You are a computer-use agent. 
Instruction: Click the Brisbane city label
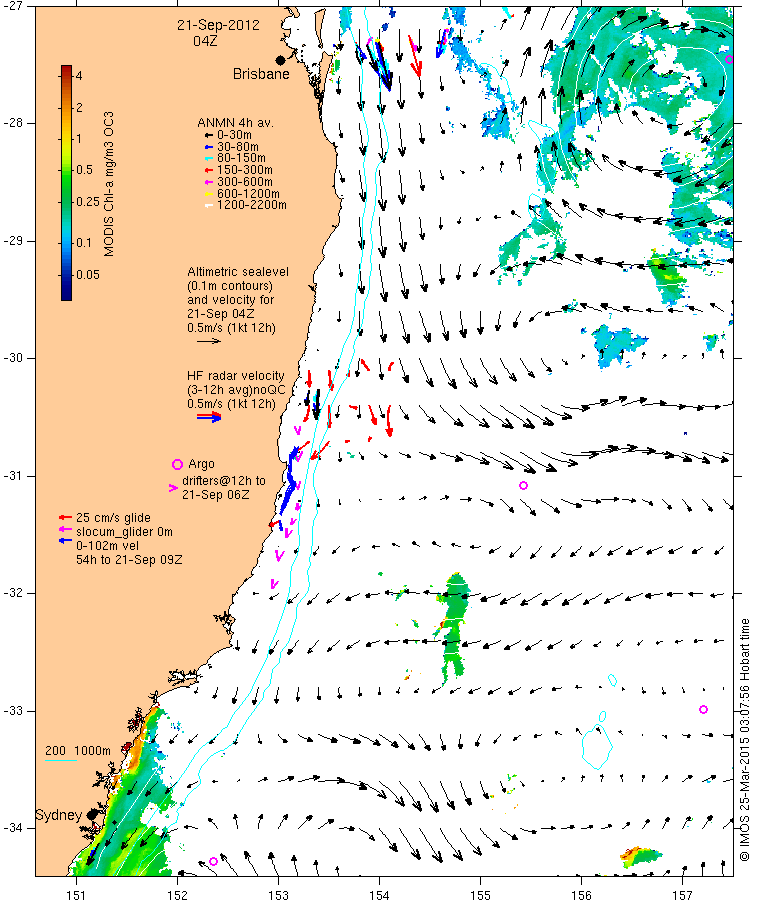261,74
